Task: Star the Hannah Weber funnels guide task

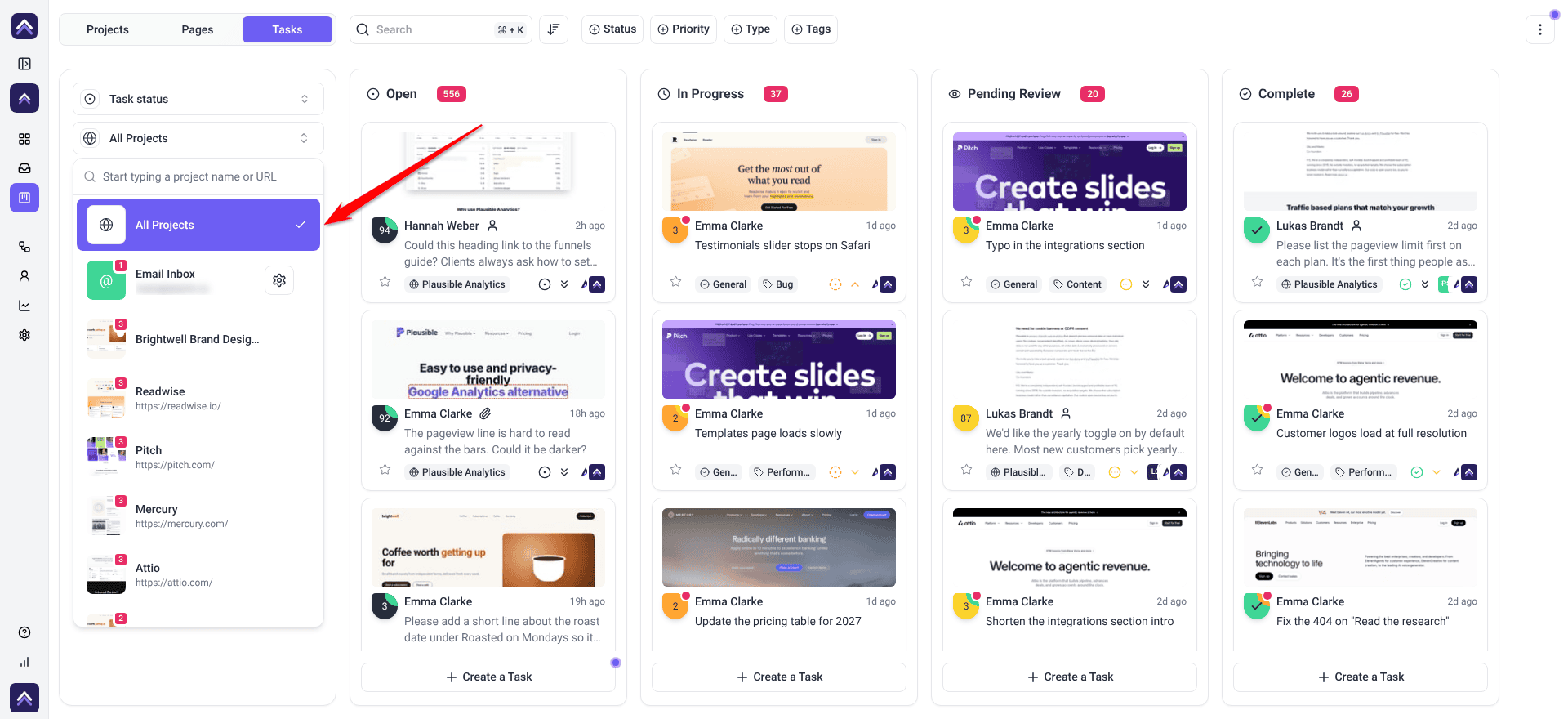Action: 385,282
